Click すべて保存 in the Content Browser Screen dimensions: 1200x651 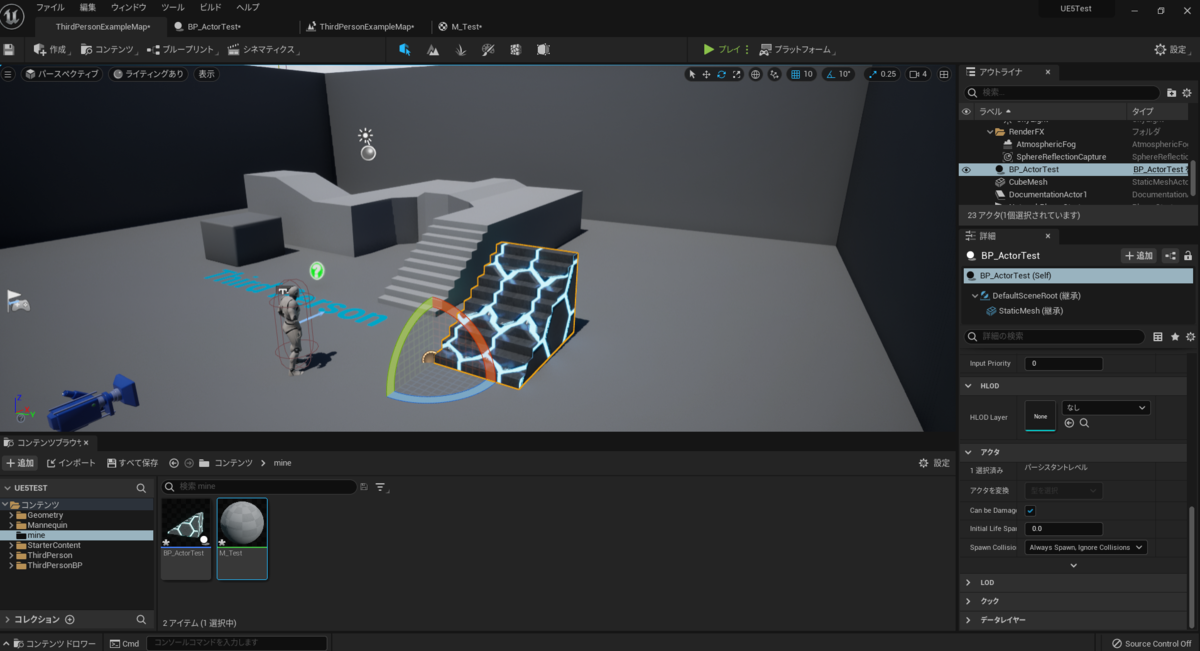pyautogui.click(x=131, y=463)
